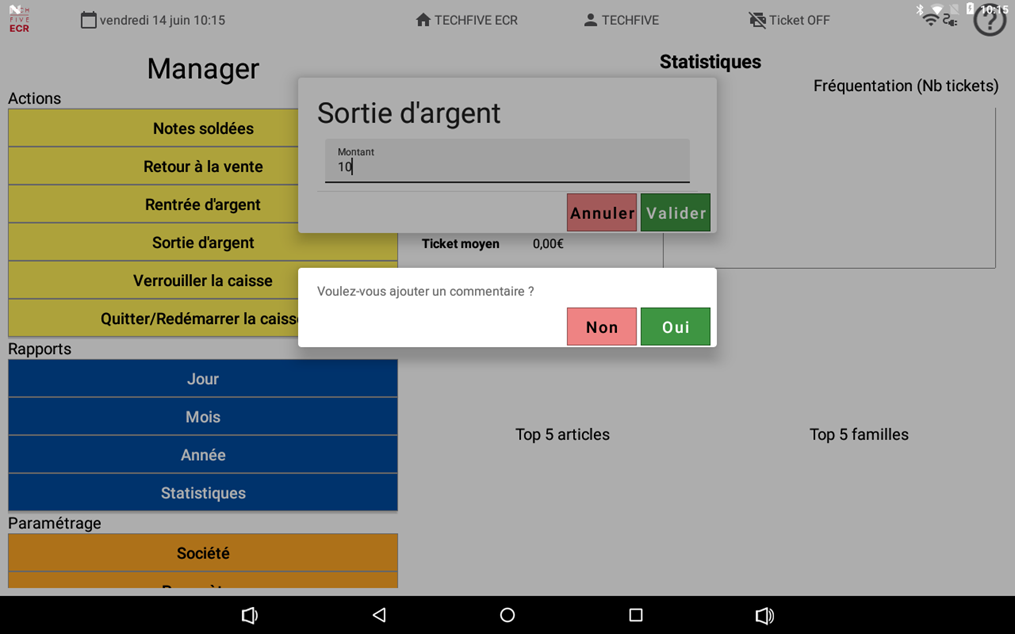
Task: Tap the volume up speaker icon
Action: 764,615
